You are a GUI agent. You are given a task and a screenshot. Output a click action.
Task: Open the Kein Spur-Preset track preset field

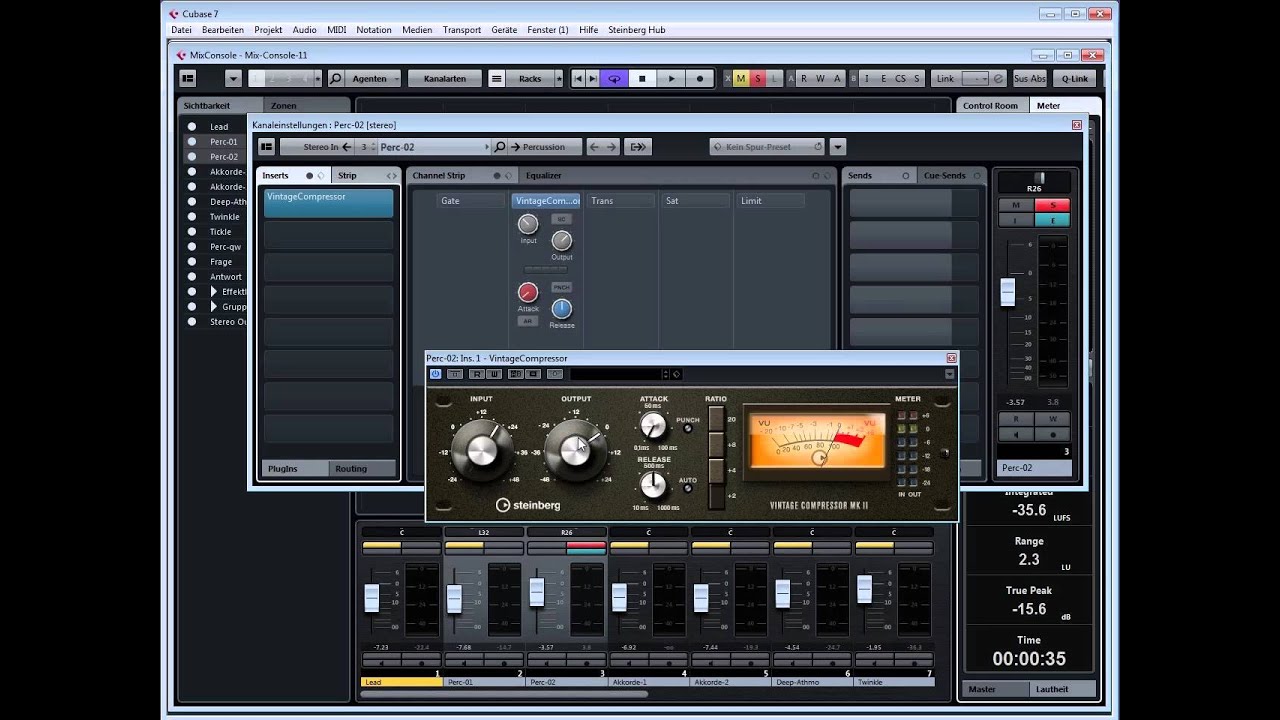click(x=767, y=147)
